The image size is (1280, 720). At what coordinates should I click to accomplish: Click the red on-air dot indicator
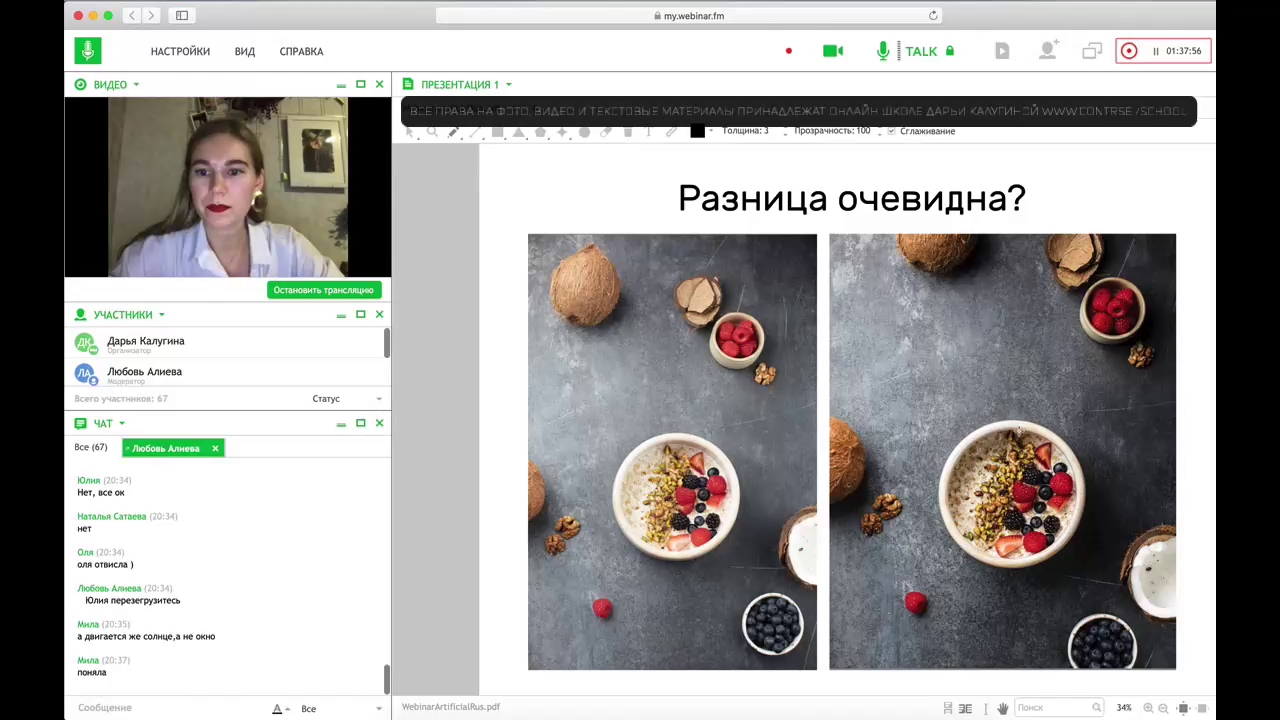[789, 51]
